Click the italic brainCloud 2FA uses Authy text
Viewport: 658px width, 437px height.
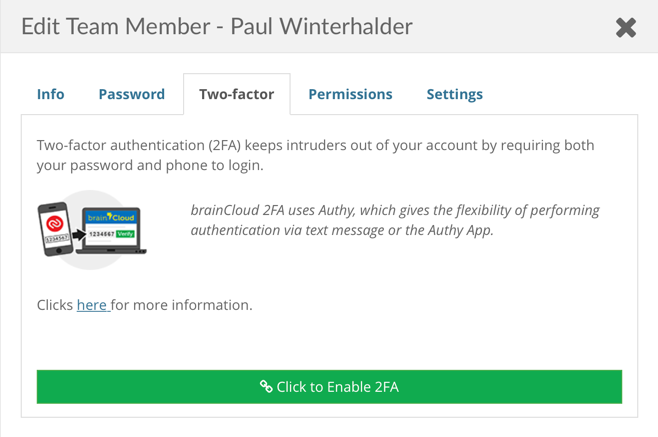click(x=395, y=220)
